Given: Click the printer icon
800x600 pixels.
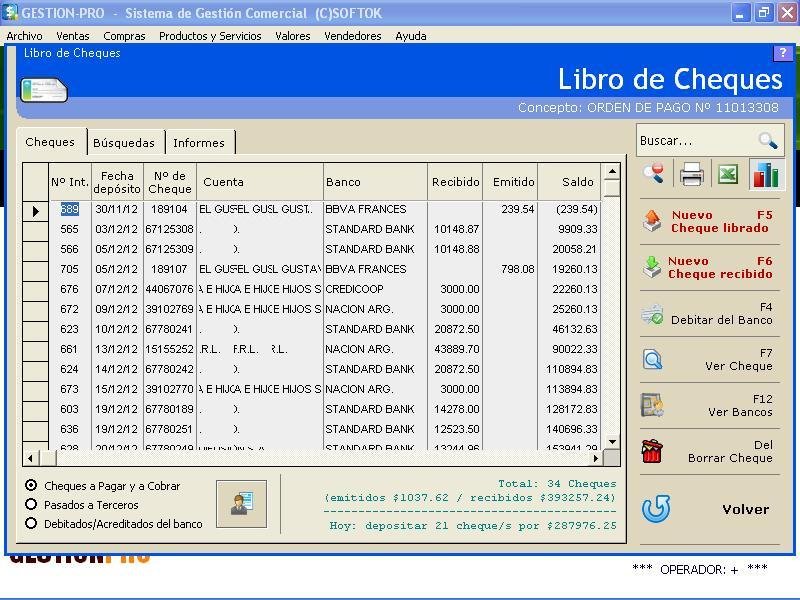Looking at the screenshot, I should click(x=692, y=175).
